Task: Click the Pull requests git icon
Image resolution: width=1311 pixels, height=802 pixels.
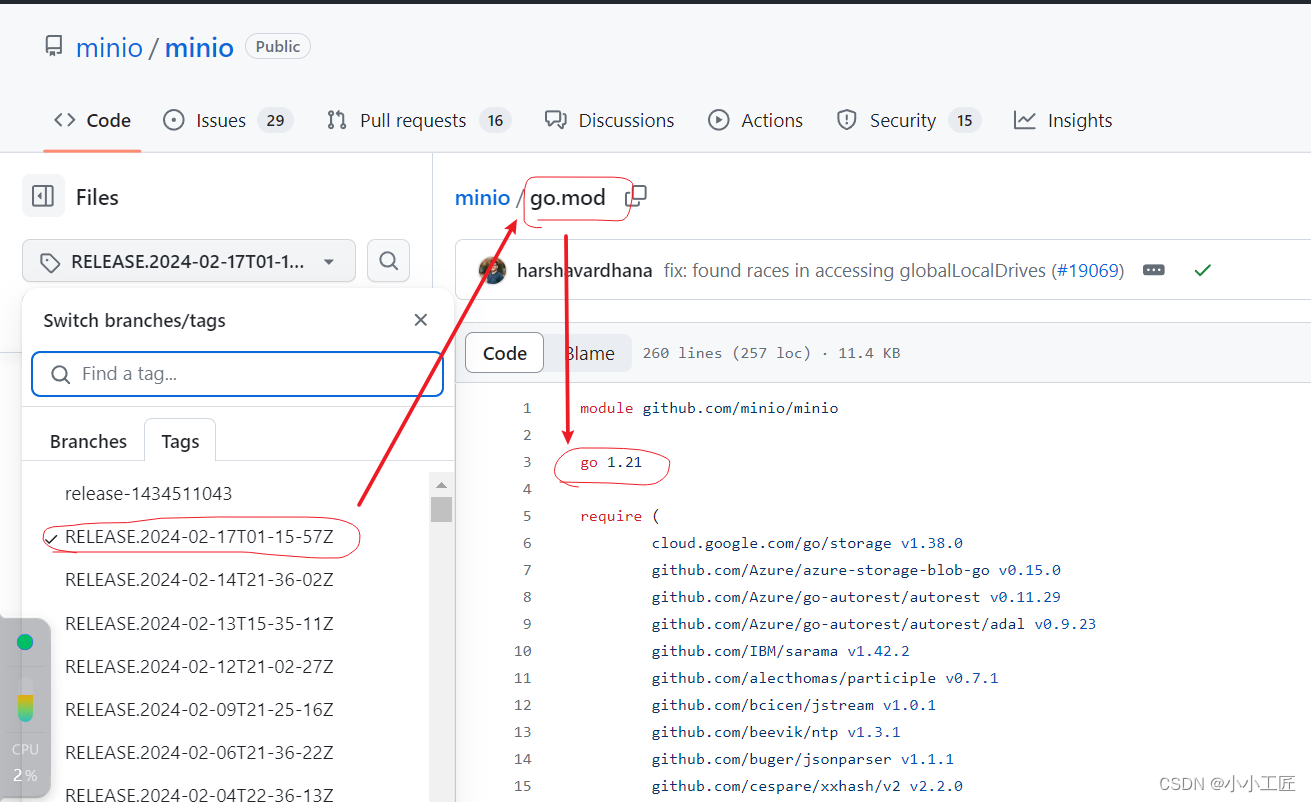Action: 337,120
